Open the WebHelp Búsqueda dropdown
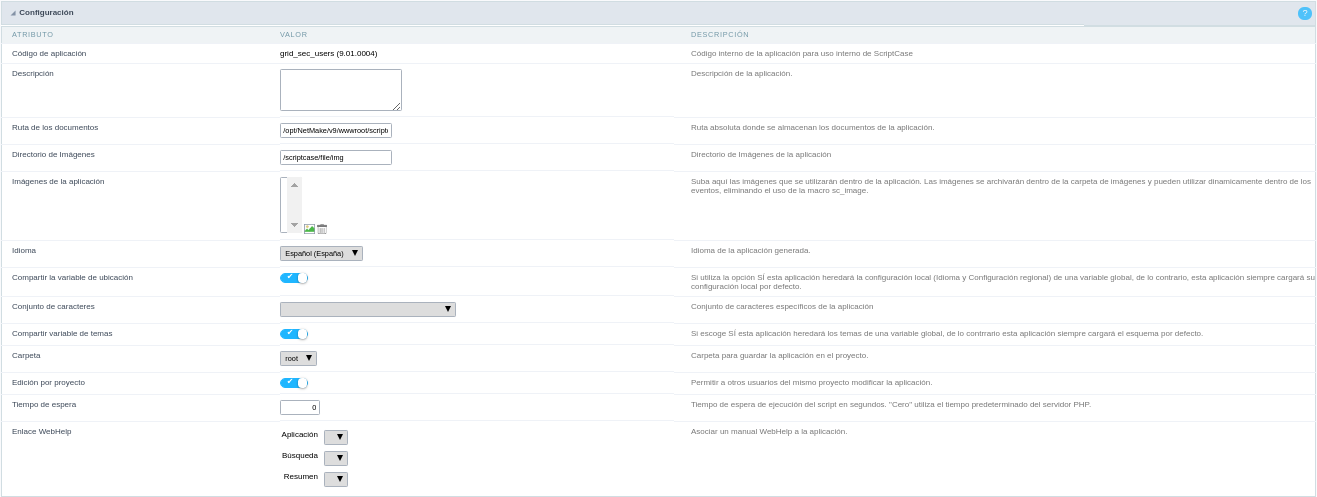1317x497 pixels. [336, 458]
